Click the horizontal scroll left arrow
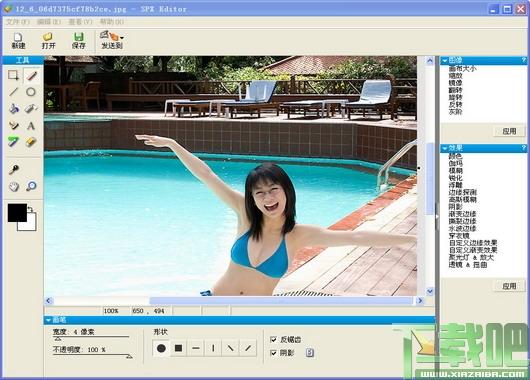The width and height of the screenshot is (530, 380). coord(49,301)
